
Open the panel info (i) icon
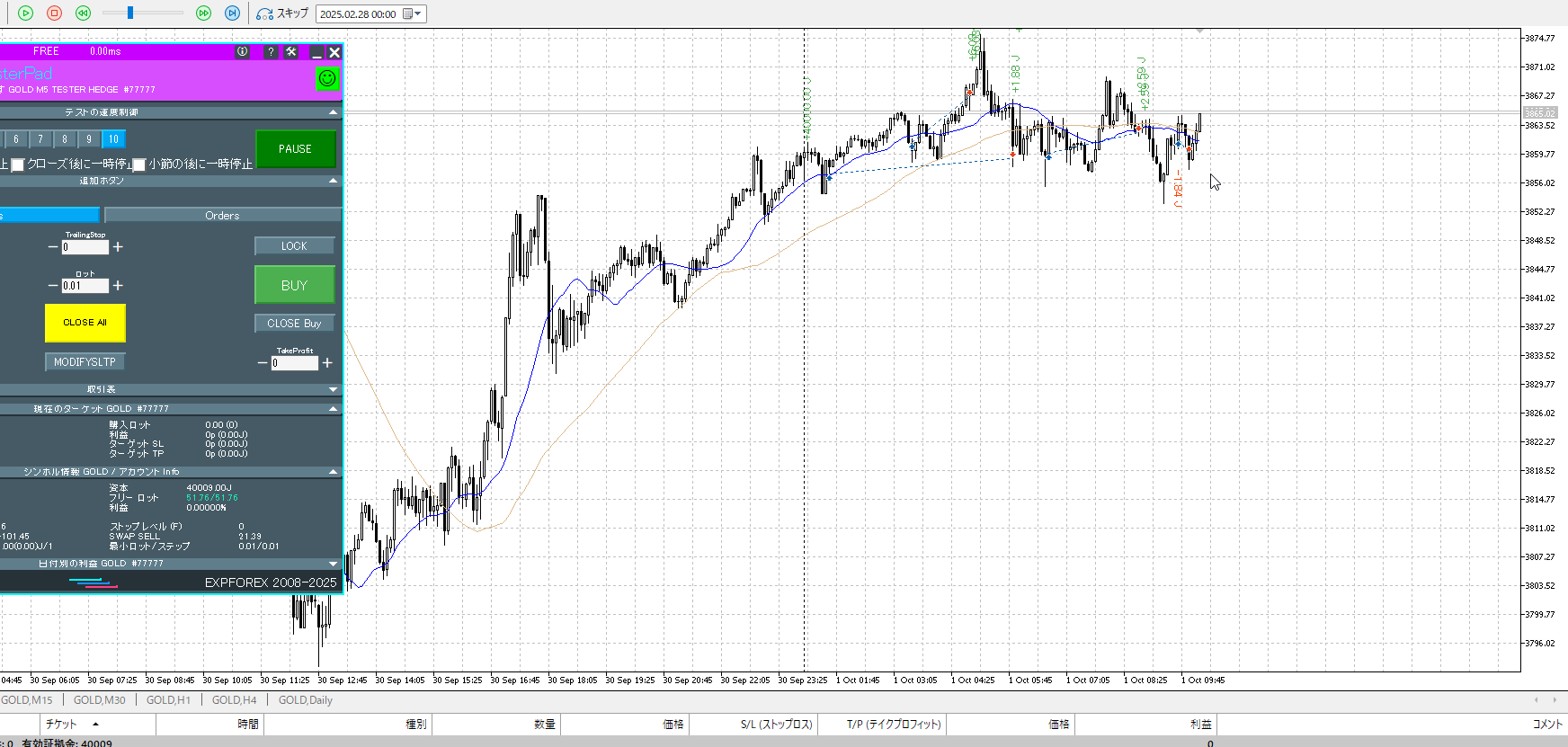243,52
